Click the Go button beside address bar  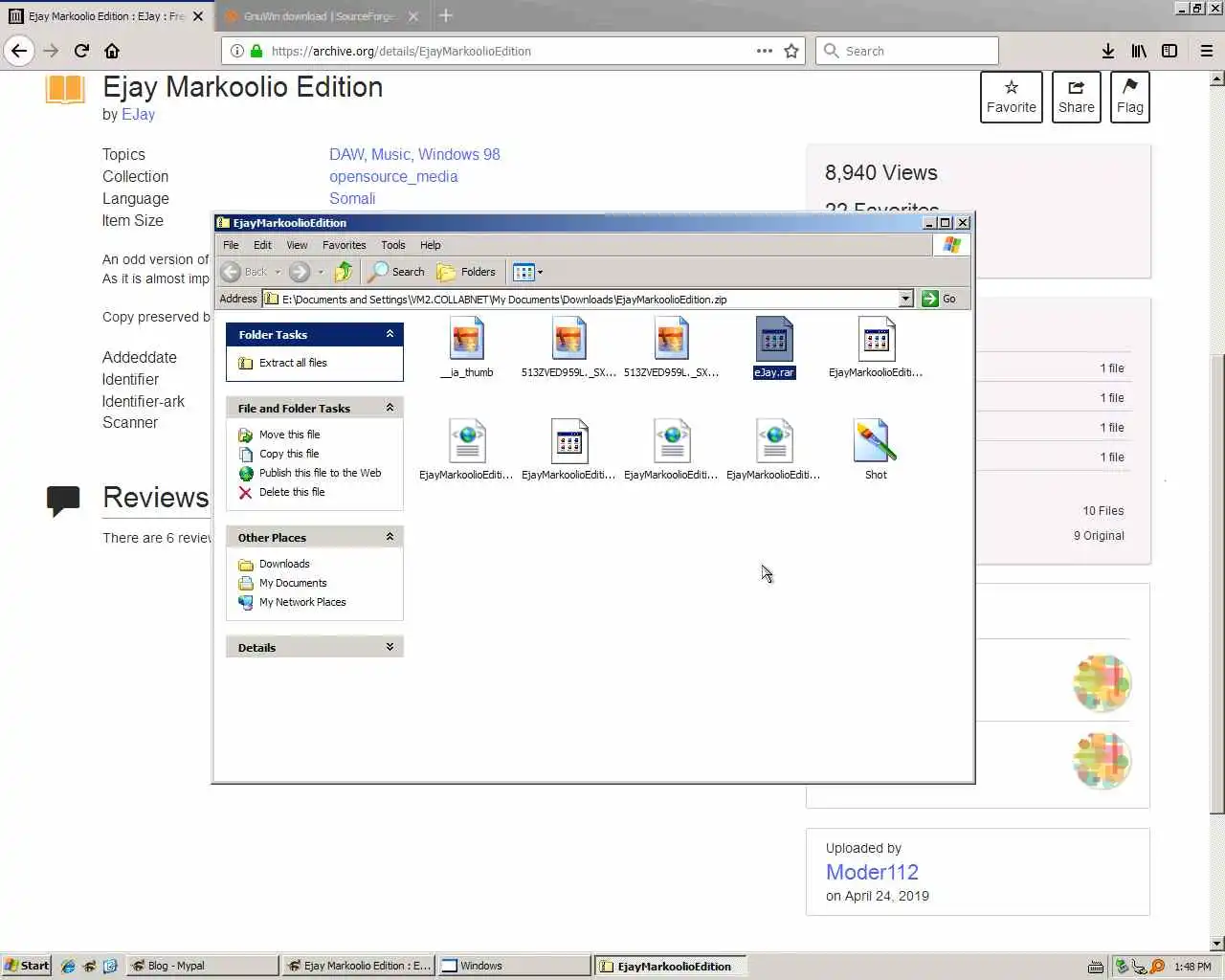click(x=939, y=299)
